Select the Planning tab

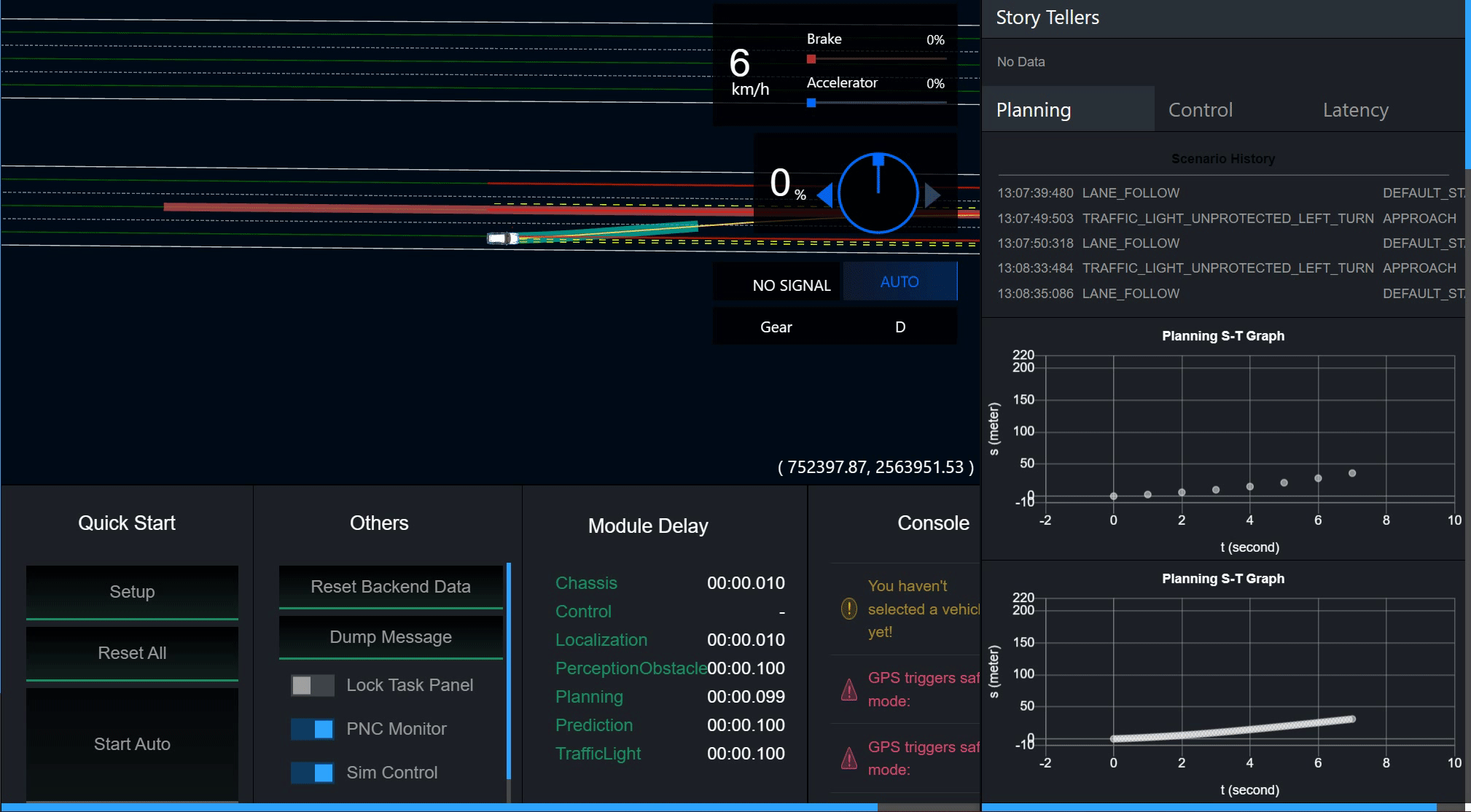point(1034,110)
